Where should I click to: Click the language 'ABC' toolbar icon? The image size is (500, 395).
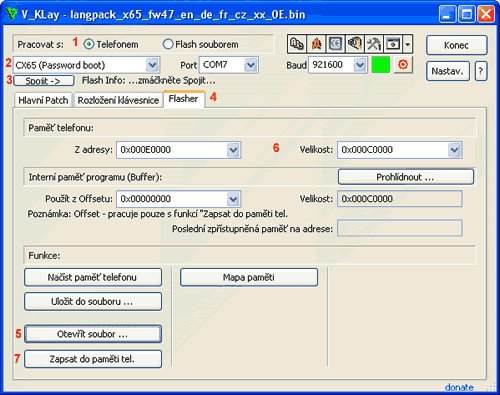click(x=297, y=44)
